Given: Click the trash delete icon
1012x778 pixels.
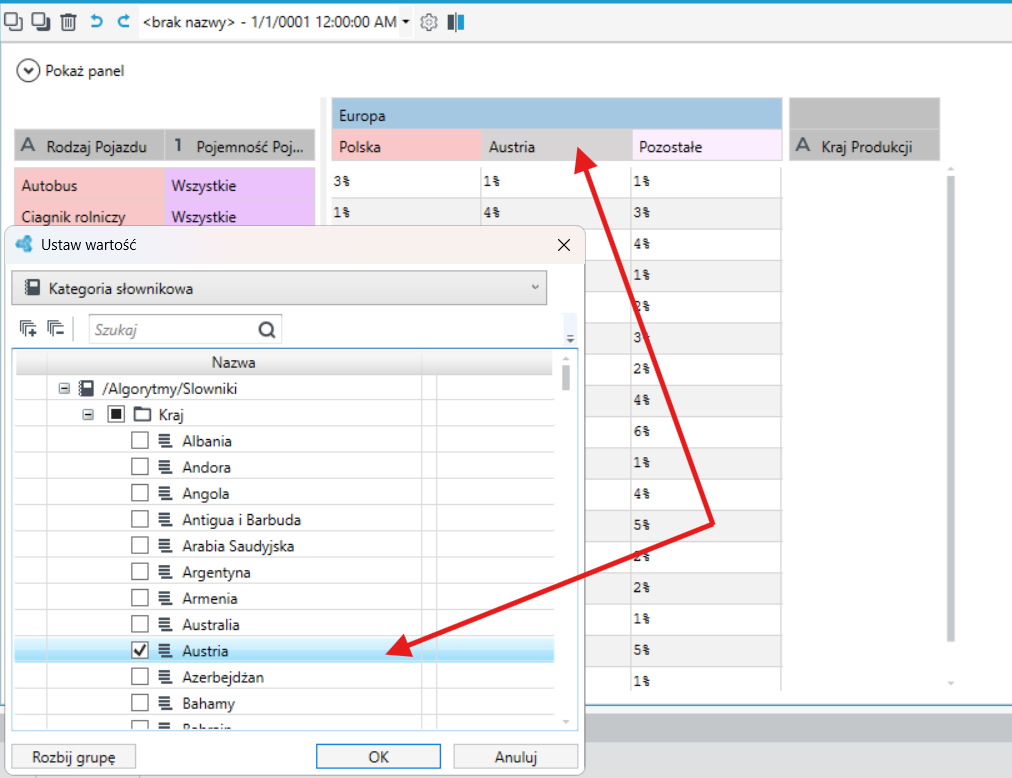Looking at the screenshot, I should coord(68,22).
